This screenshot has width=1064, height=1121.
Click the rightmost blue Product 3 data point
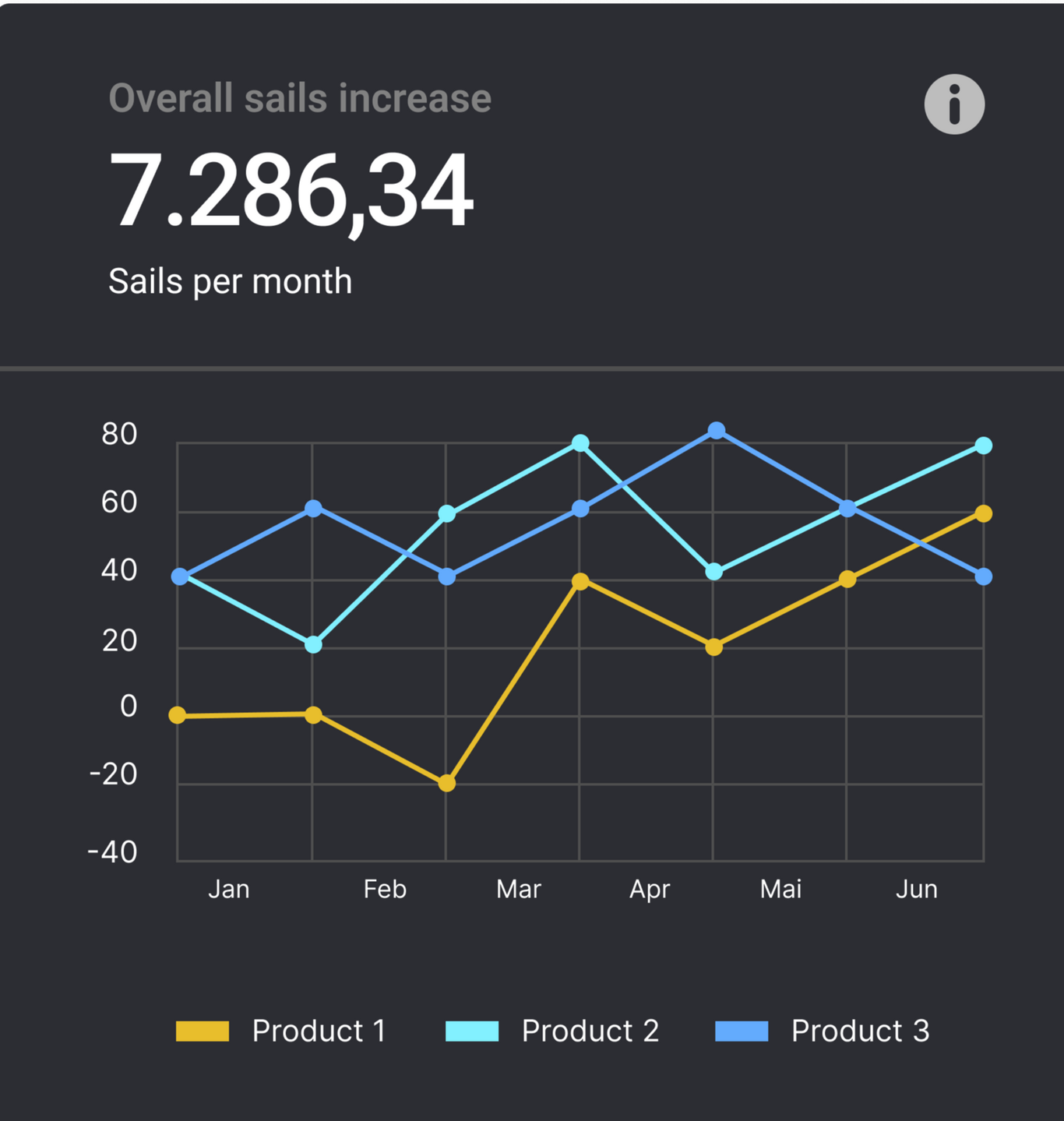(983, 576)
